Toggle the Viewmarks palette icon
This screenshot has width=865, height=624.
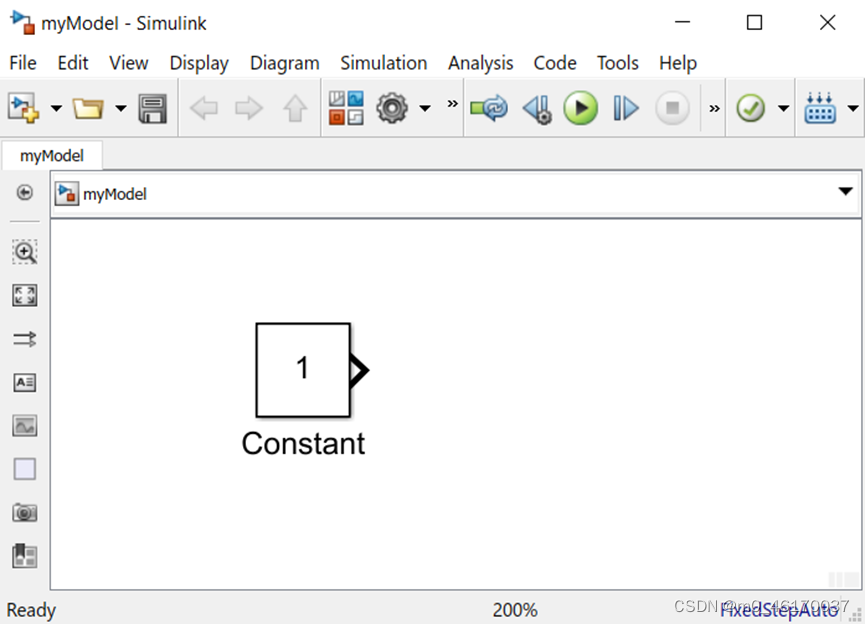click(x=25, y=556)
